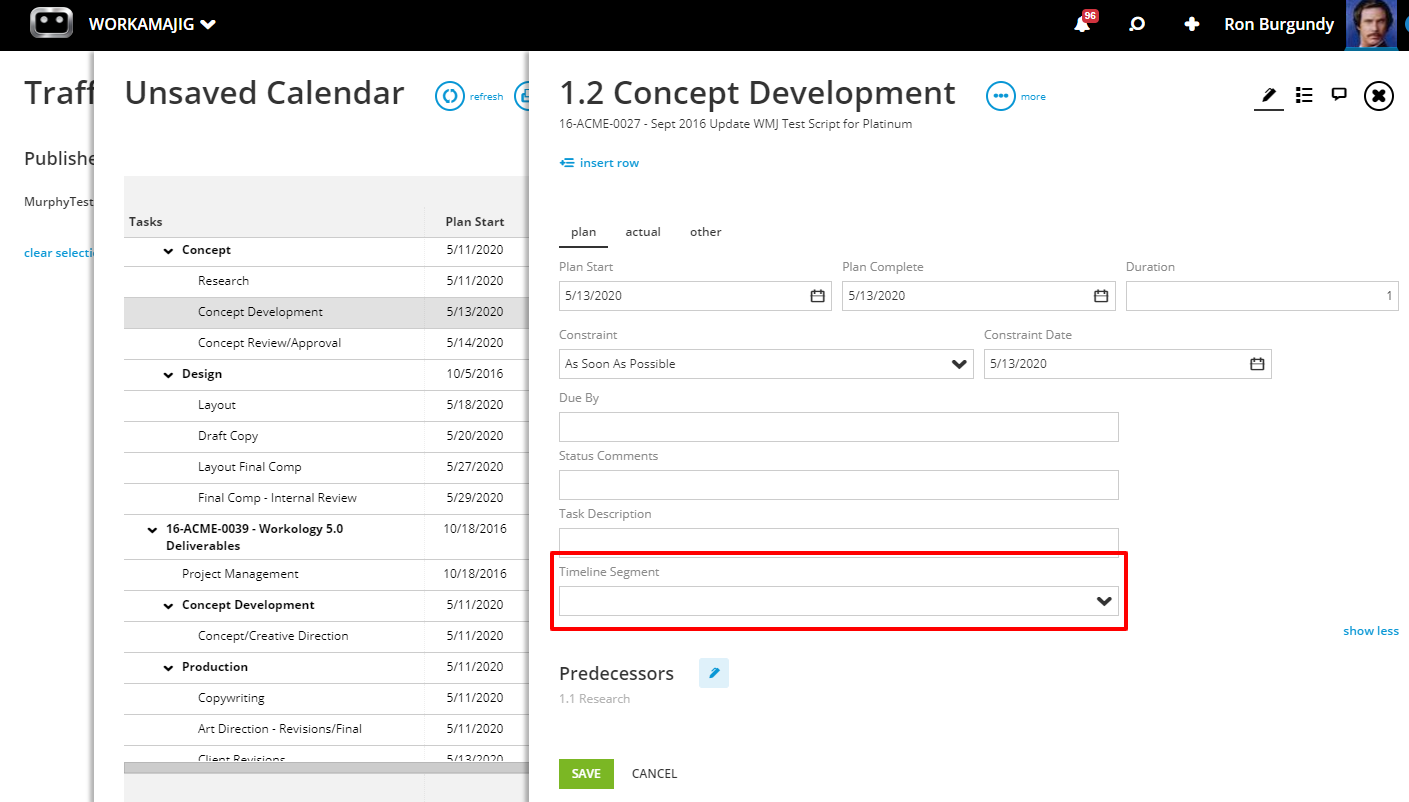Open Constraint Date calendar picker icon
Screen dimensions: 1409x802
[x=1257, y=364]
